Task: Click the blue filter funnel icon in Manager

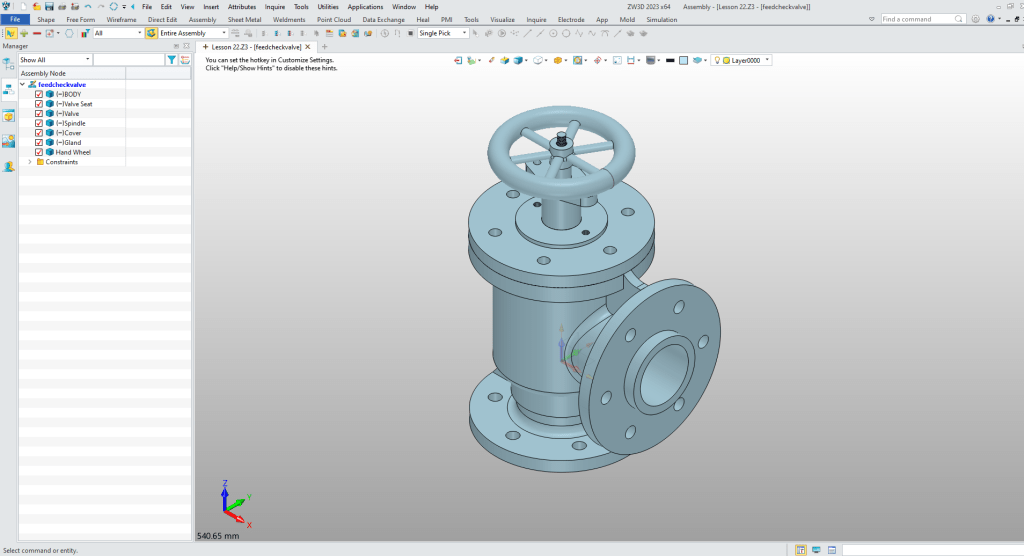Action: click(x=171, y=60)
